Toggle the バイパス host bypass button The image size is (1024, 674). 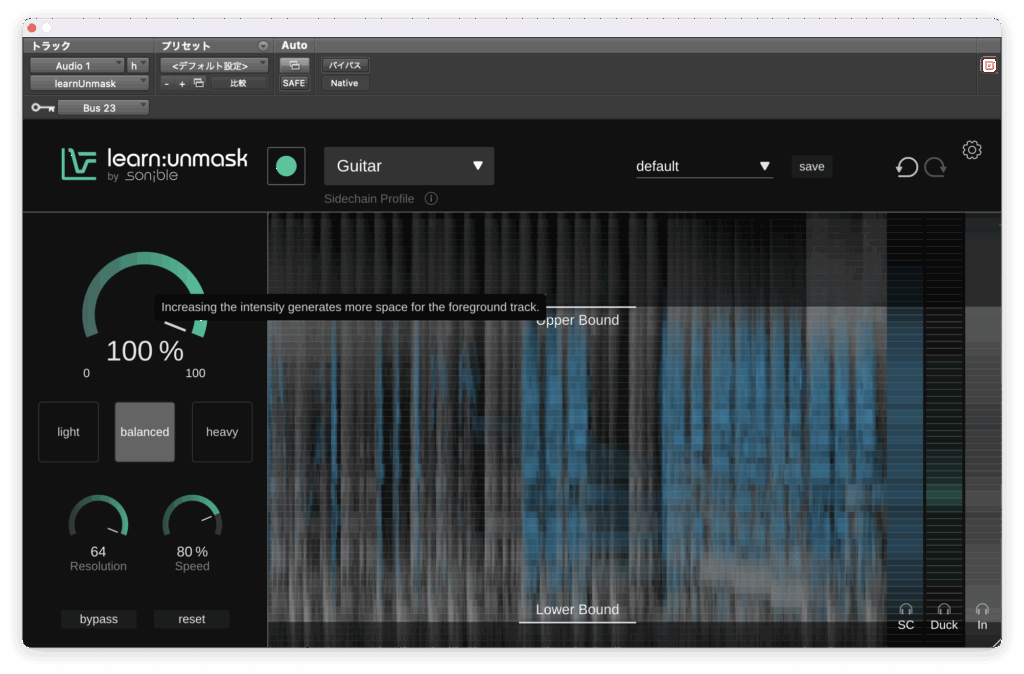point(345,65)
